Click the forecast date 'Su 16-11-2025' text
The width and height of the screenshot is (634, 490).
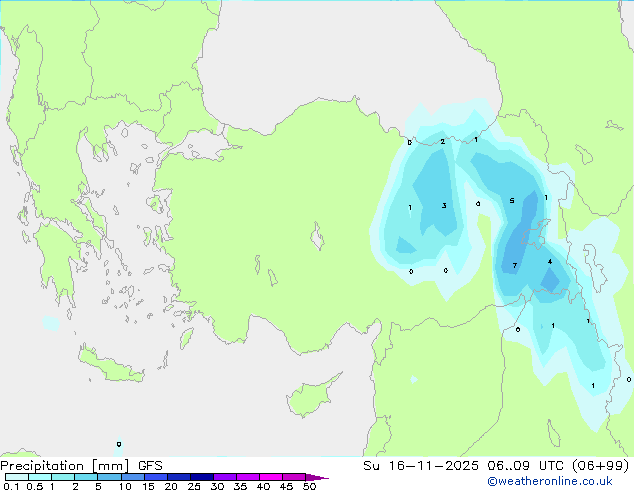[x=421, y=466]
